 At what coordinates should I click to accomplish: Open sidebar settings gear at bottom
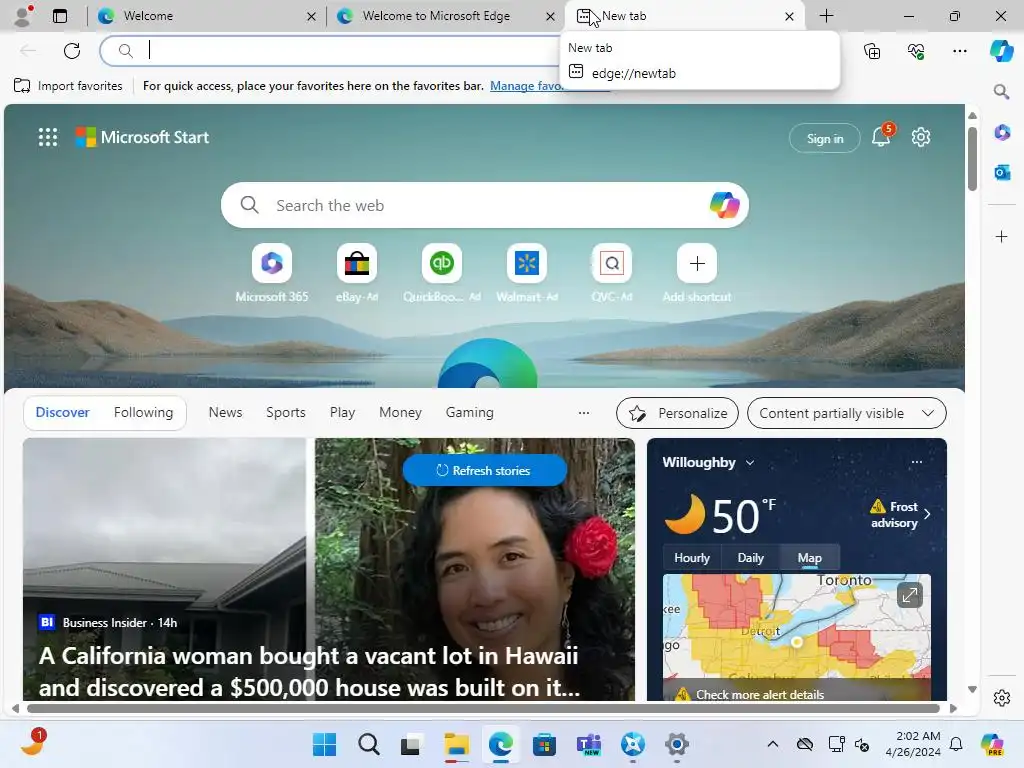[1002, 697]
